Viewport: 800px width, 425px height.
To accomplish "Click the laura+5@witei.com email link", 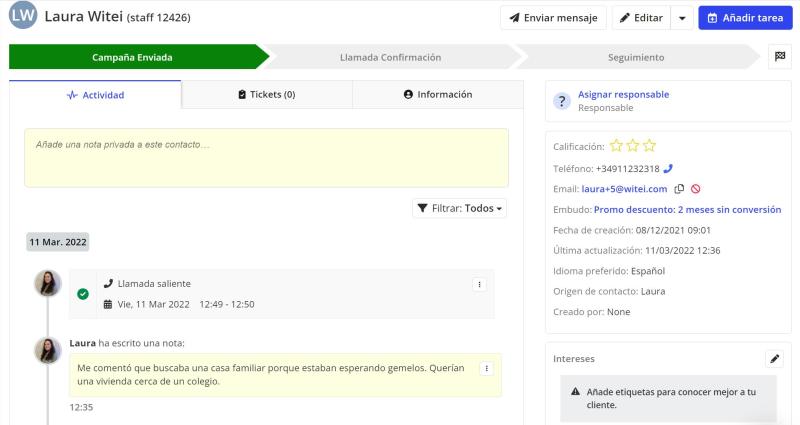I will [x=624, y=189].
